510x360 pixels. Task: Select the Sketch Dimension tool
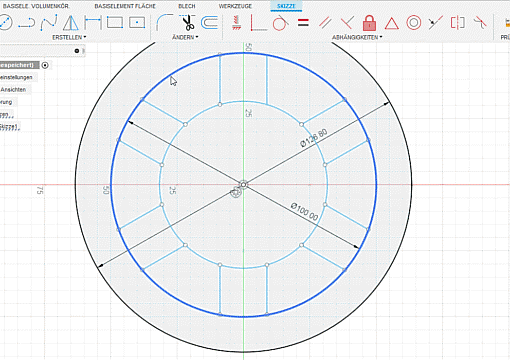click(x=93, y=23)
